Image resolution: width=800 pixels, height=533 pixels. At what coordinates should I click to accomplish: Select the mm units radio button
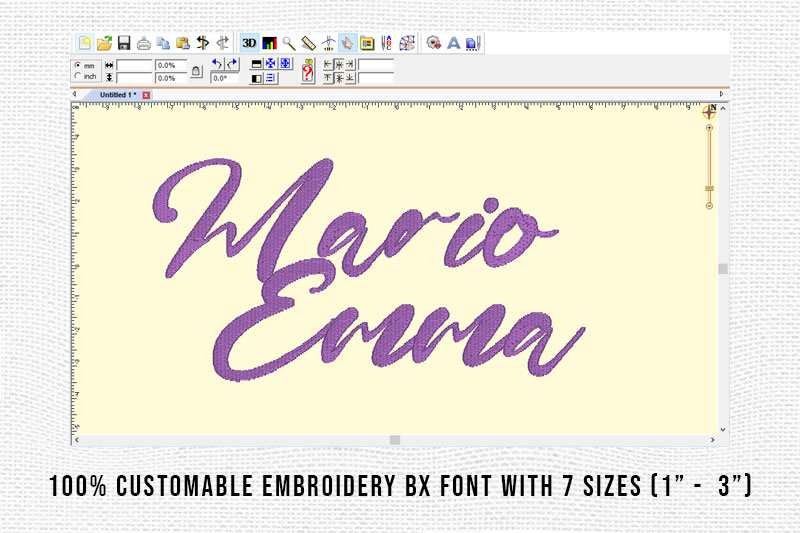click(x=78, y=65)
